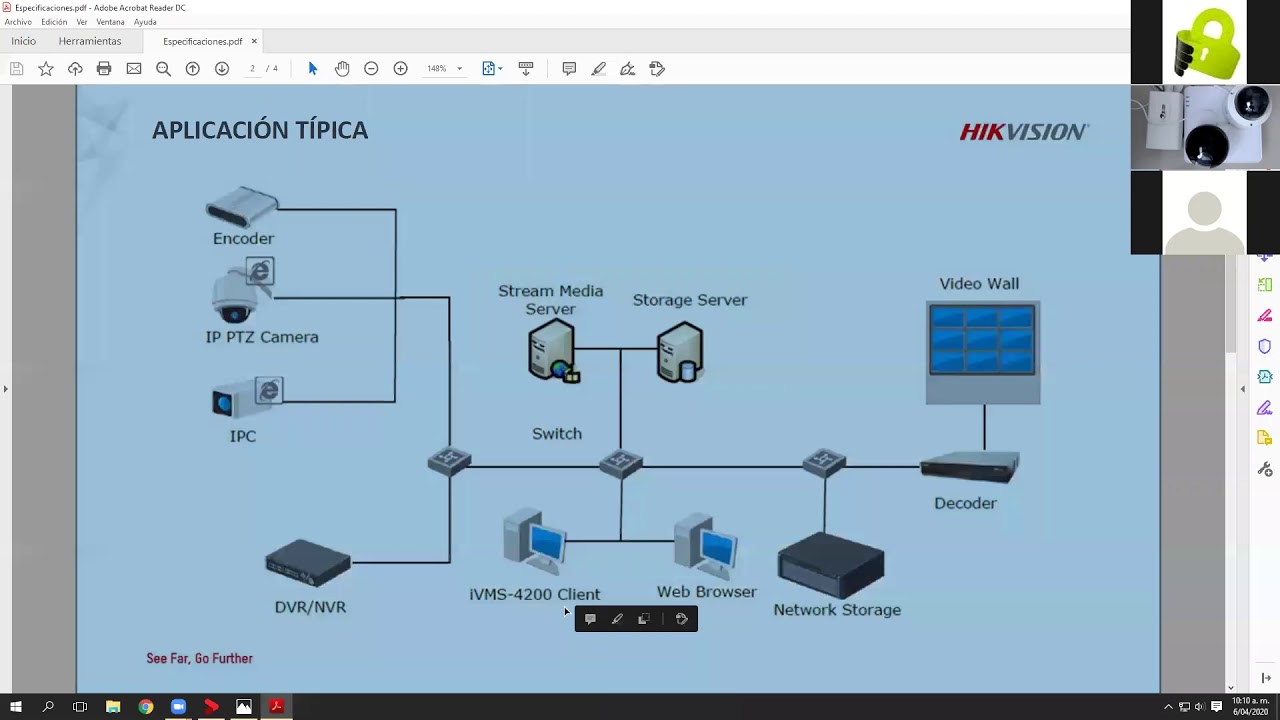
Task: Switch to the Herramientas tab
Action: coord(90,41)
